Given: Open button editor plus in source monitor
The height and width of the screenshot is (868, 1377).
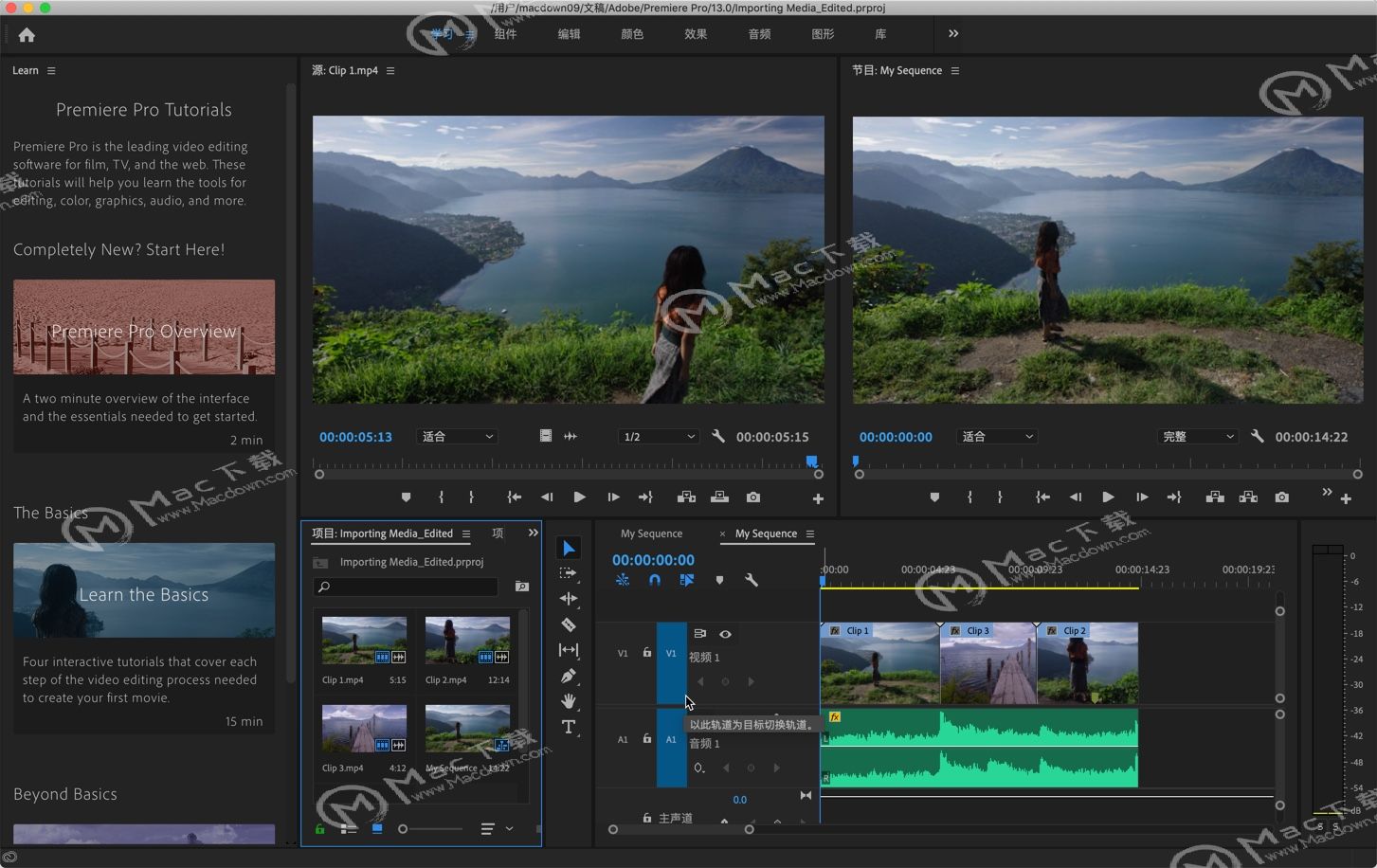Looking at the screenshot, I should click(818, 498).
